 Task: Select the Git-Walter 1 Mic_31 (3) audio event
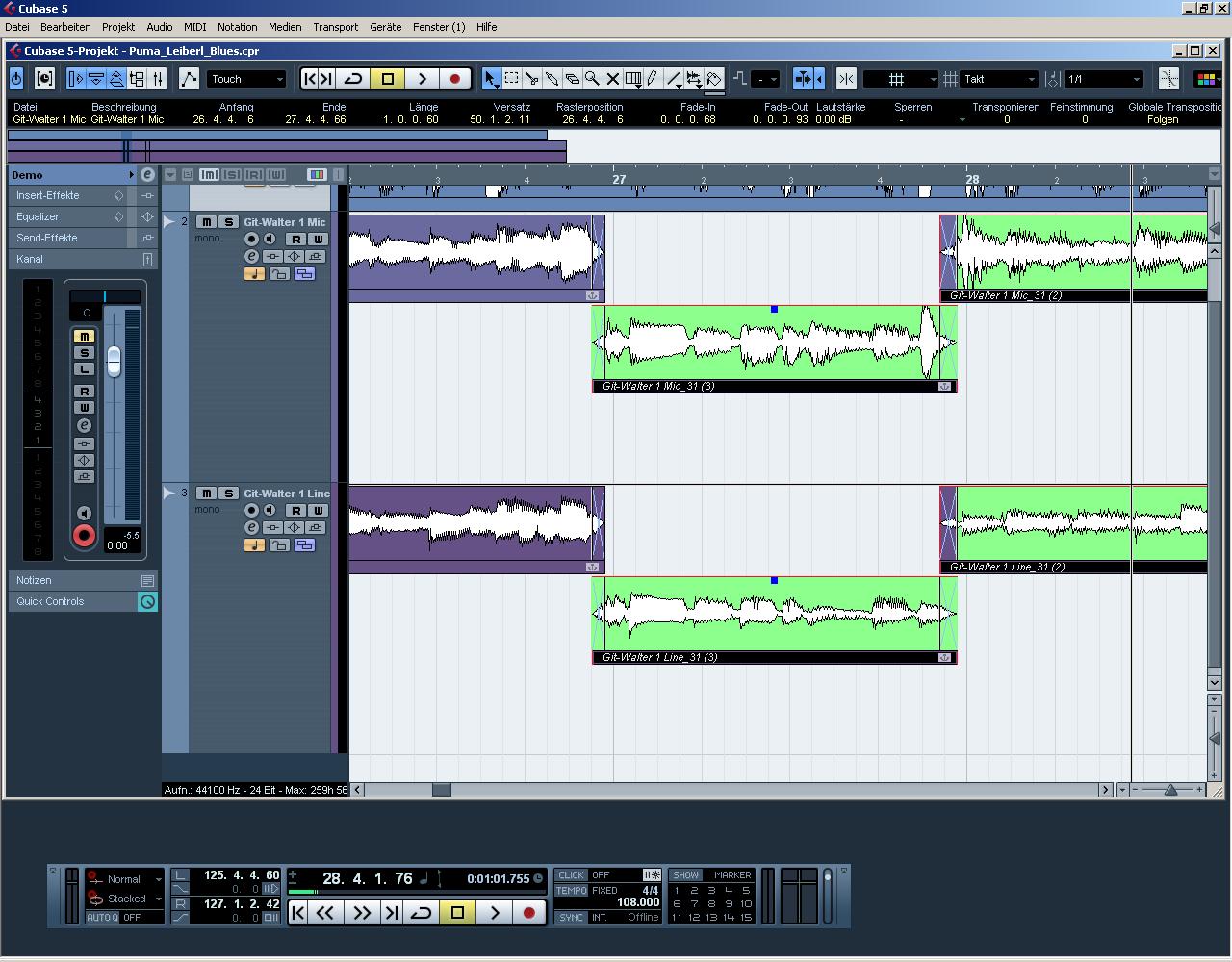[x=774, y=348]
